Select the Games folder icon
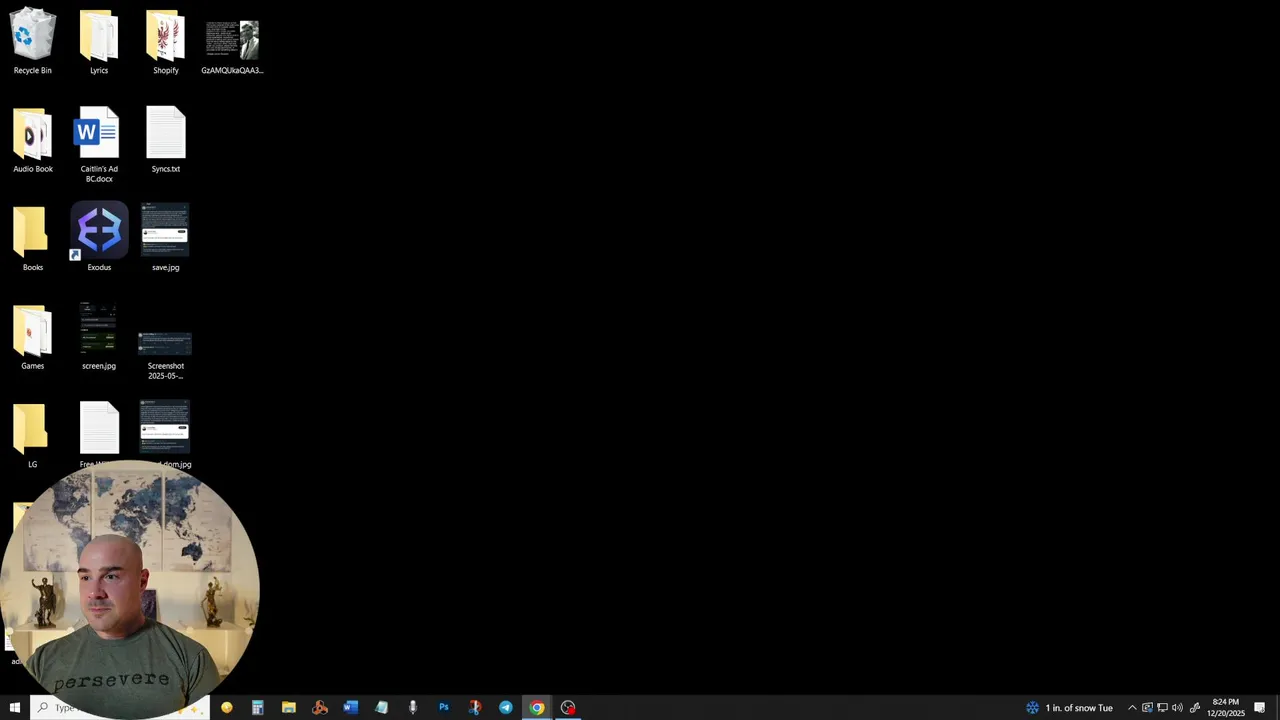Image resolution: width=1280 pixels, height=720 pixels. (x=33, y=337)
